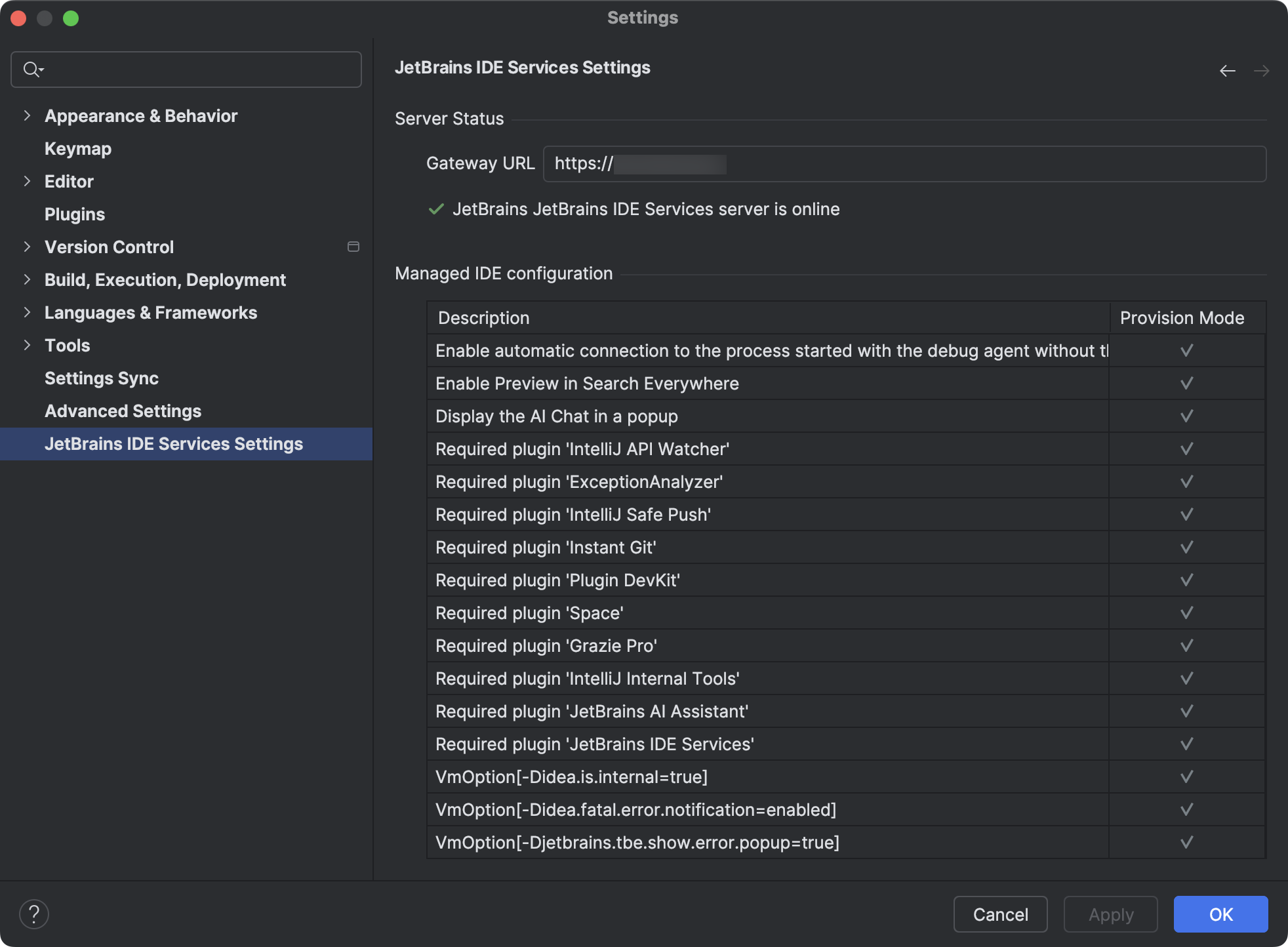1288x947 pixels.
Task: Click inside the Gateway URL field
Action: [x=853, y=163]
